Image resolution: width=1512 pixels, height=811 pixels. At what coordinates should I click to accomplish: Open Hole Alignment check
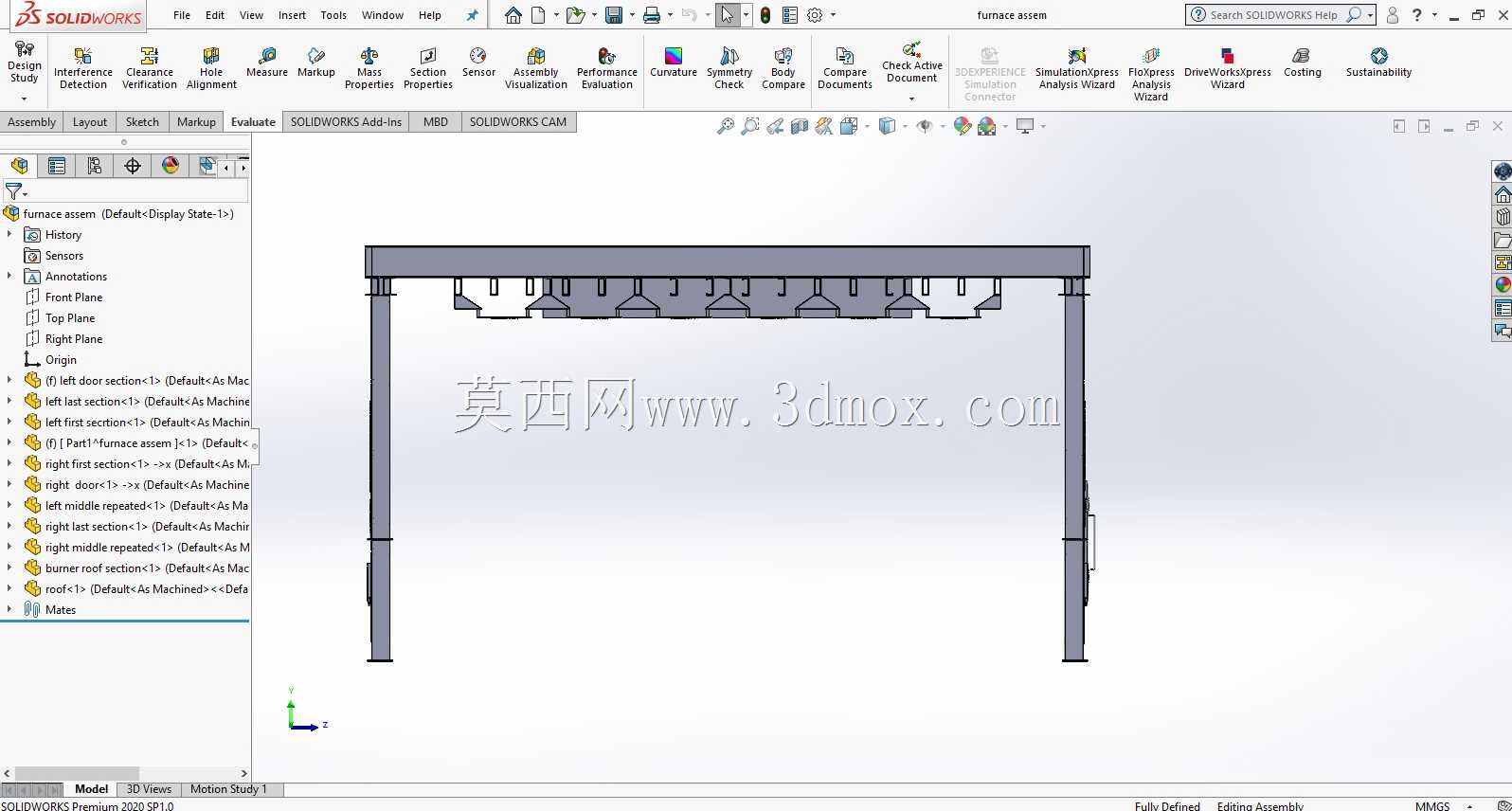tap(211, 67)
